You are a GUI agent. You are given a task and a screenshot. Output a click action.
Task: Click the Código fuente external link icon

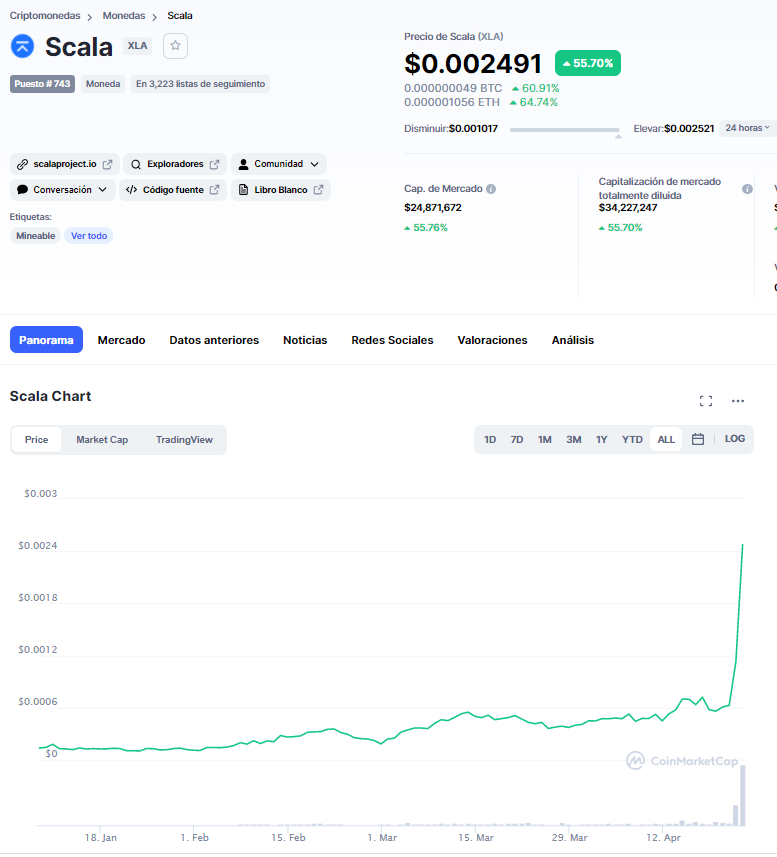coord(215,190)
